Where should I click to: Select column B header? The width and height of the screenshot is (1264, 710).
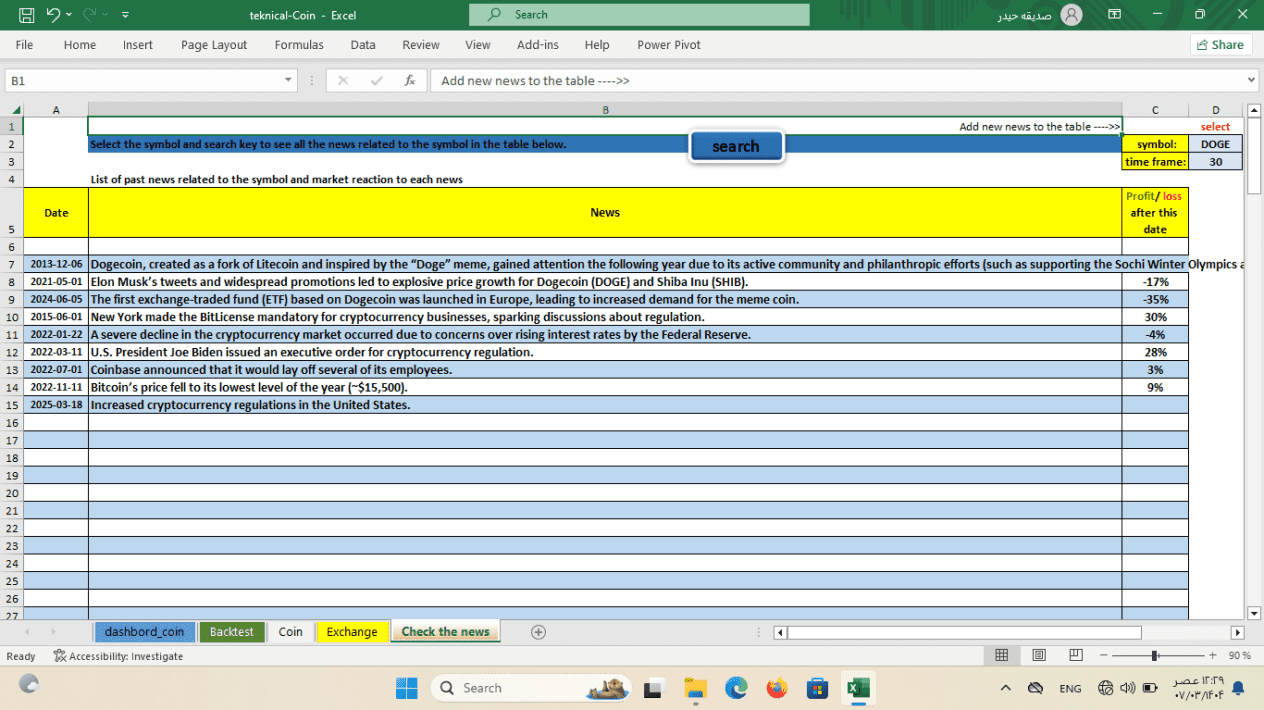pyautogui.click(x=605, y=109)
